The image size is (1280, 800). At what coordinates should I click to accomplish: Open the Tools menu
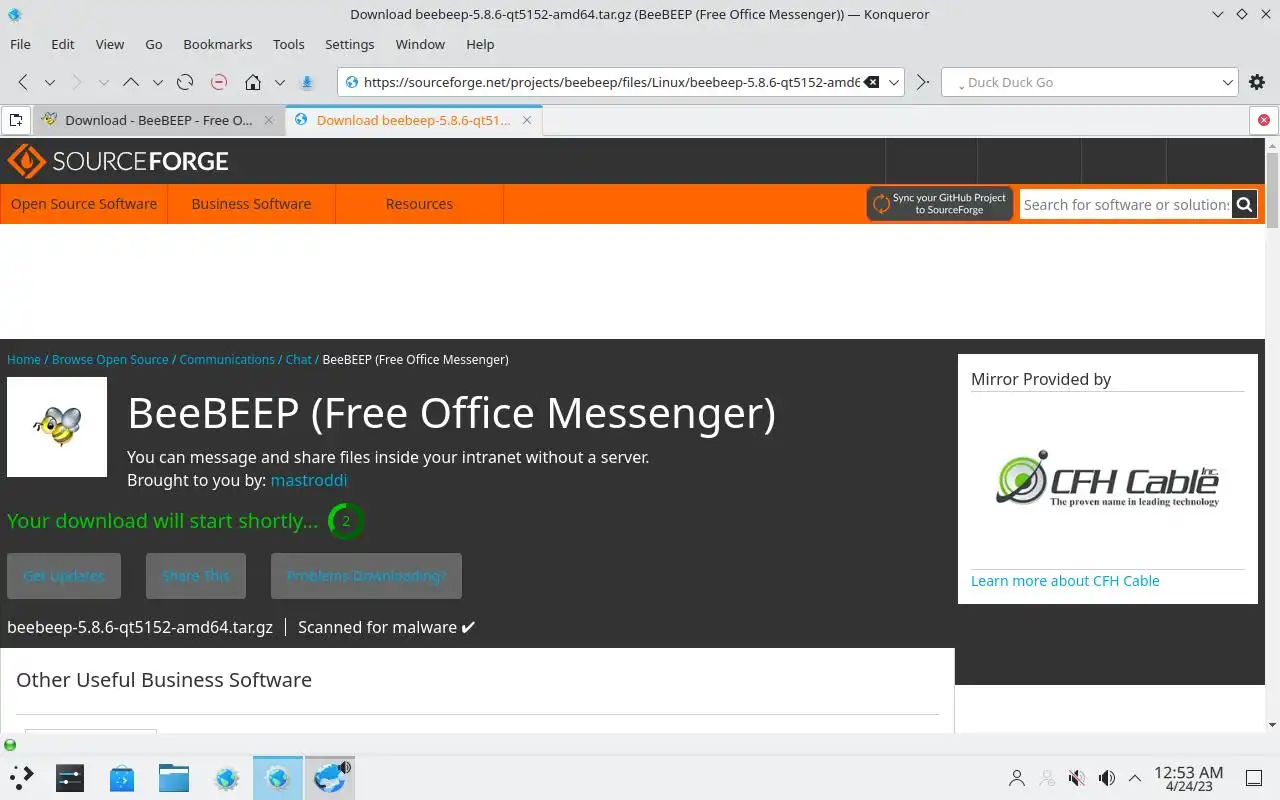click(289, 44)
